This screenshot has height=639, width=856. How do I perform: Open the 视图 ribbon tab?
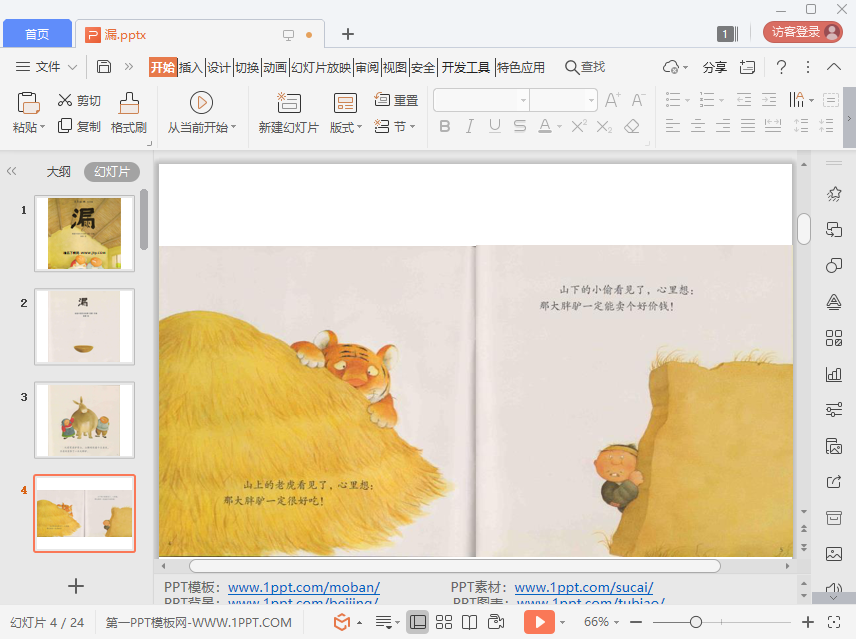395,67
